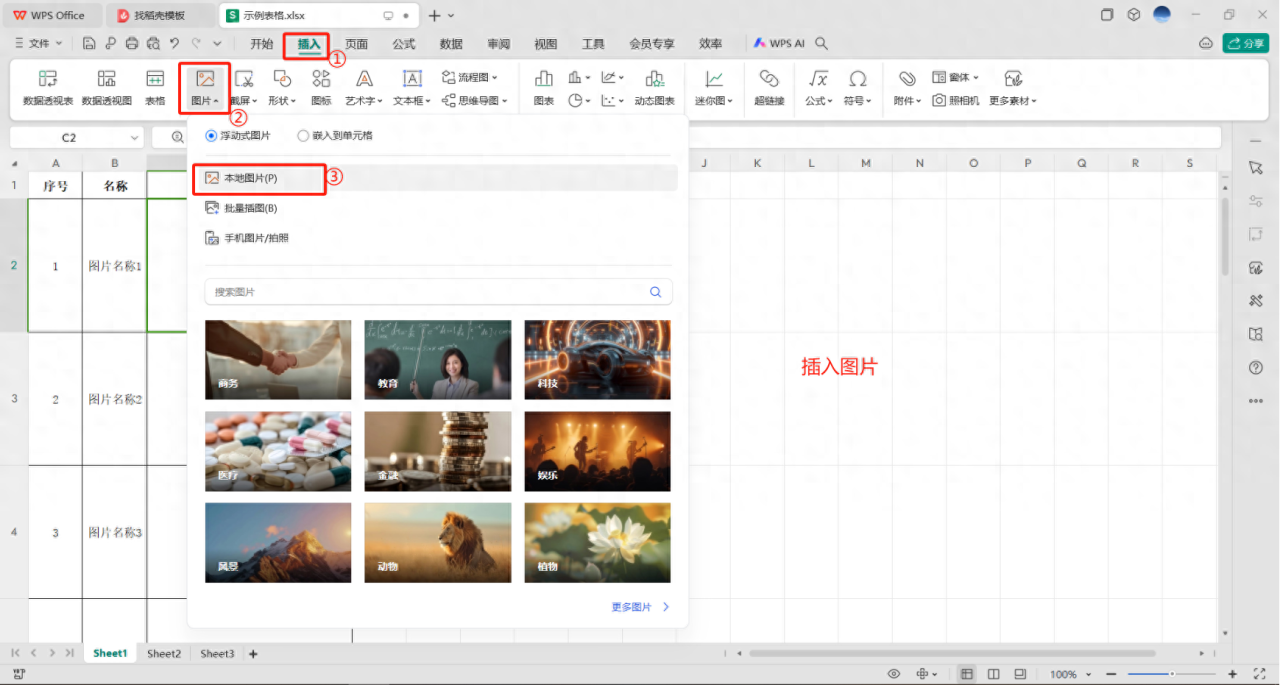This screenshot has width=1280, height=685.
Task: Expand the 流程图 flowchart dropdown
Action: tap(470, 77)
